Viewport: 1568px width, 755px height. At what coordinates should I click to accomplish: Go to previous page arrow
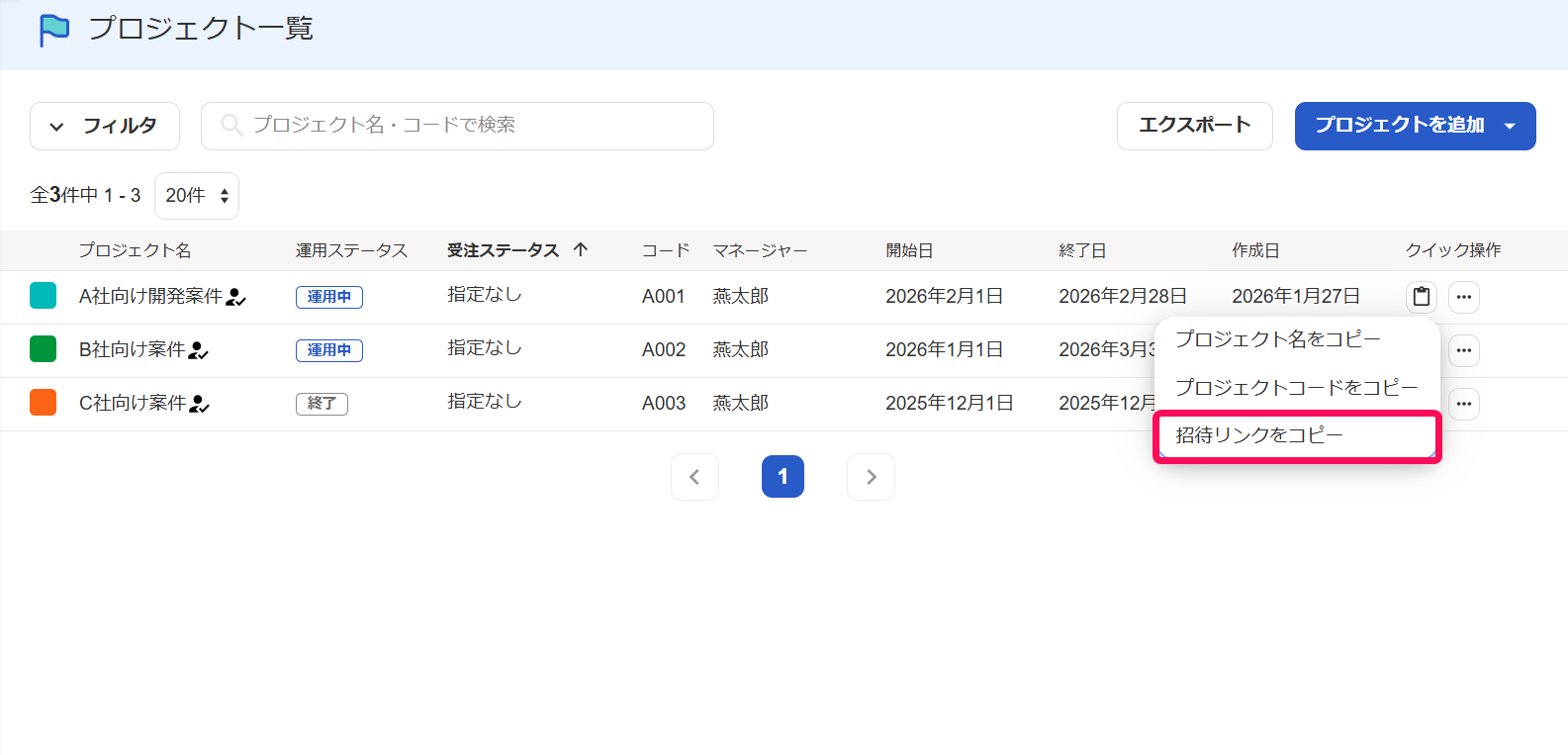[x=694, y=477]
